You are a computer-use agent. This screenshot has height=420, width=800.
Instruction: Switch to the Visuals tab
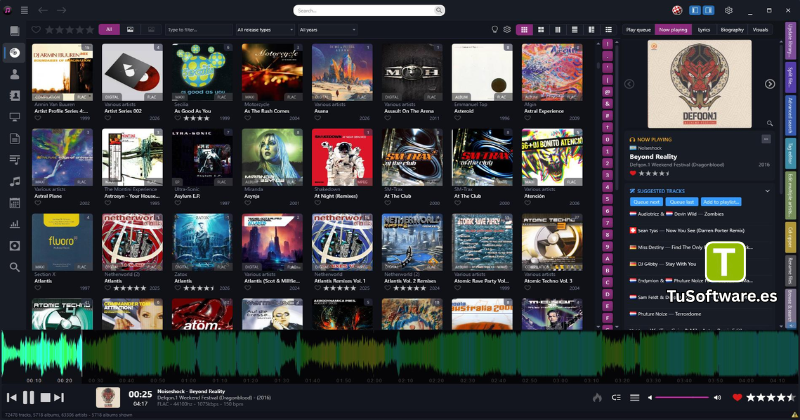[760, 30]
